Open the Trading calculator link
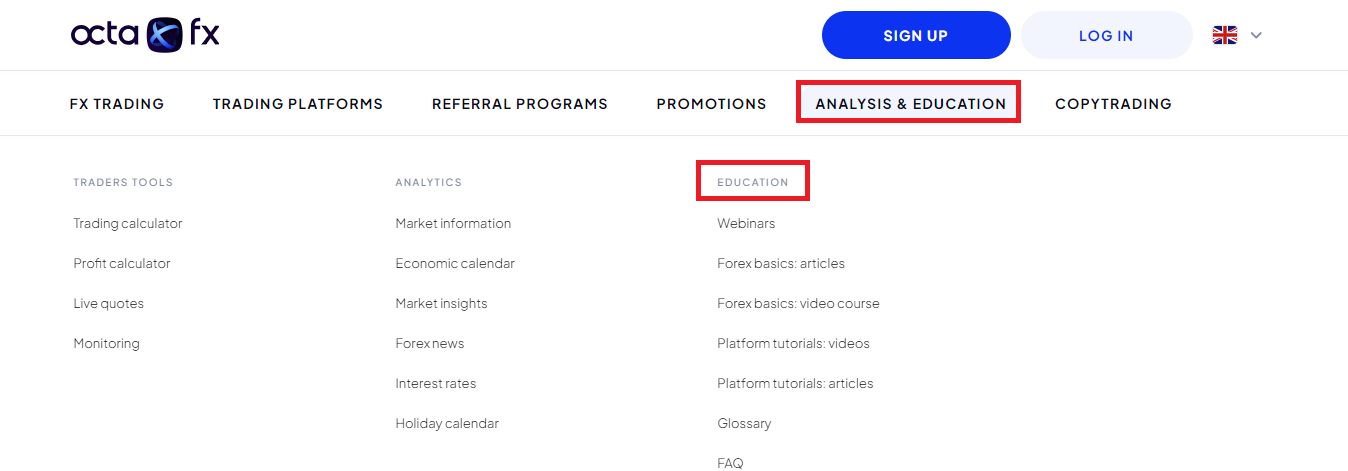 point(128,224)
